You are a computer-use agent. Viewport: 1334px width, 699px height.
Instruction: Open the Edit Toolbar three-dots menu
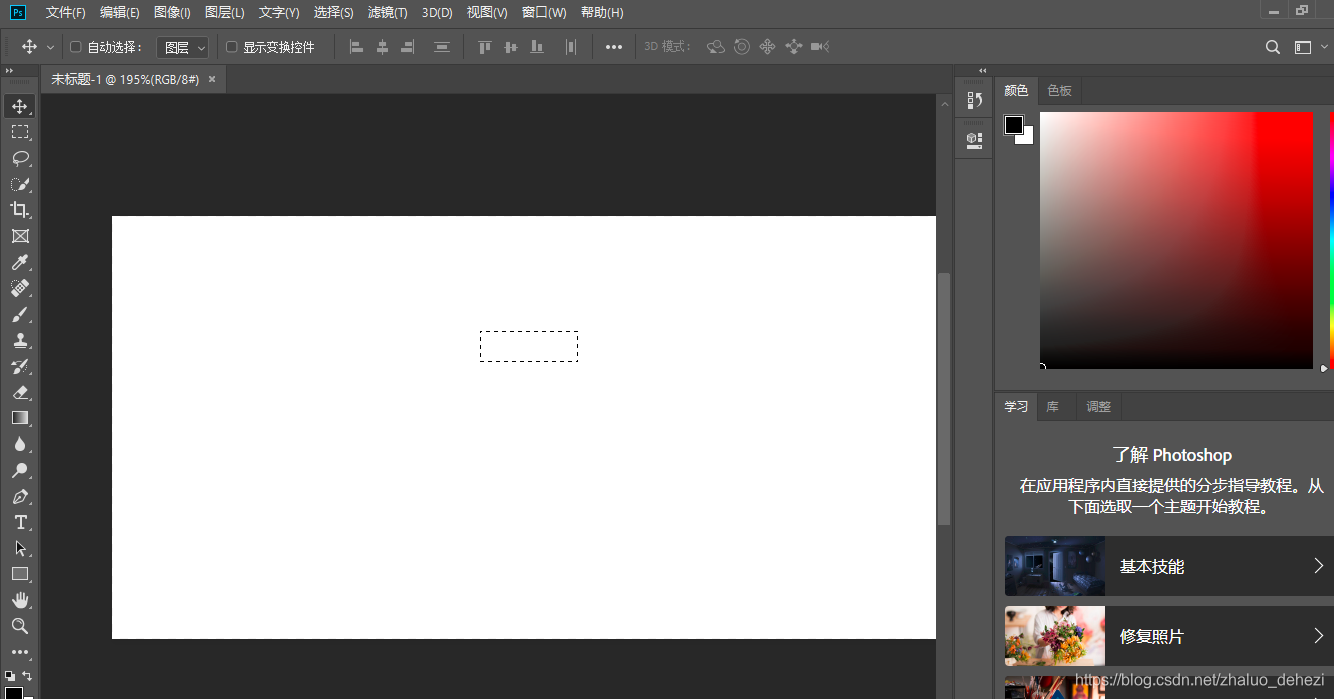[x=20, y=652]
